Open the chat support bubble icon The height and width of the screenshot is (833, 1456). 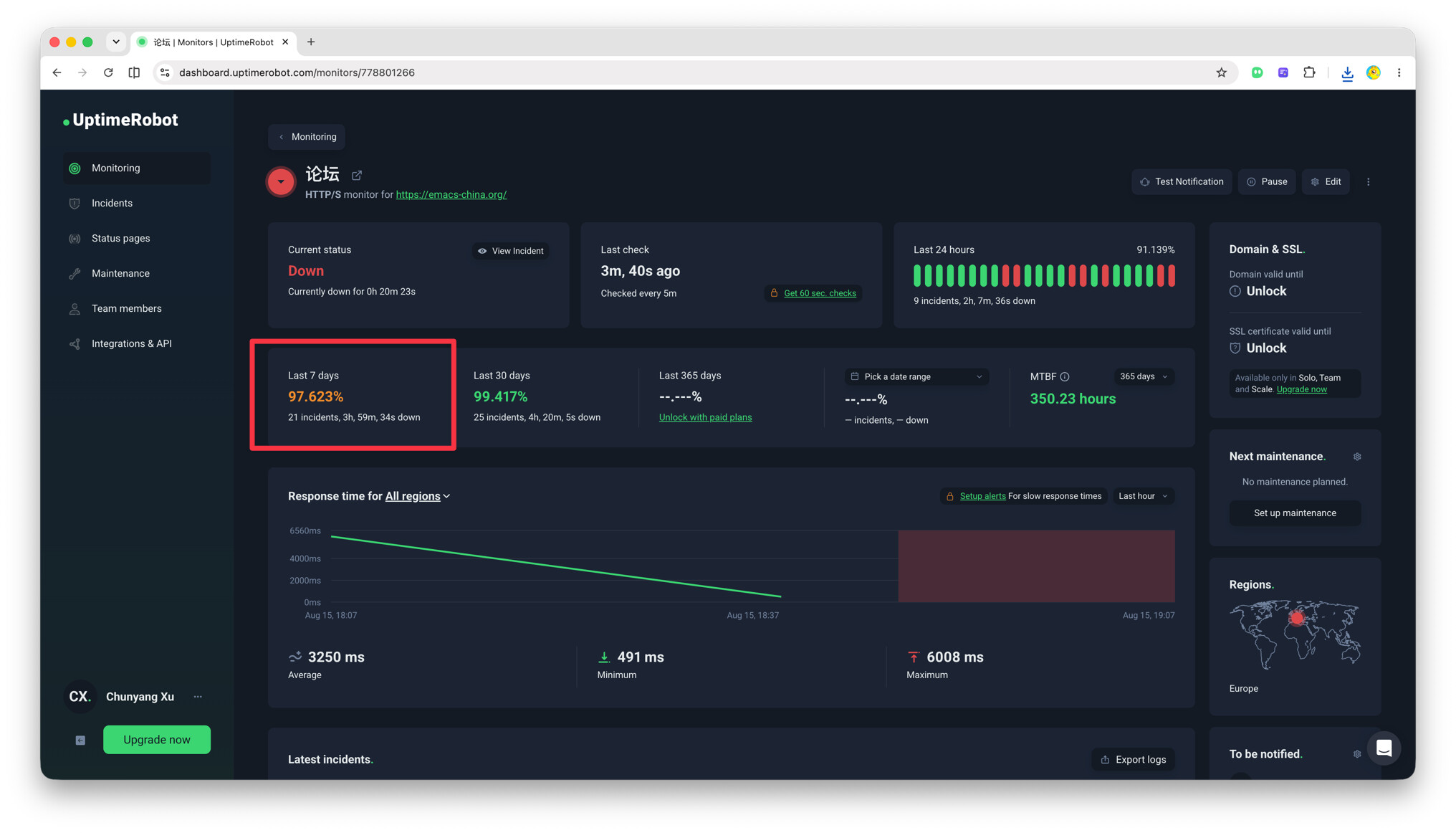tap(1384, 748)
